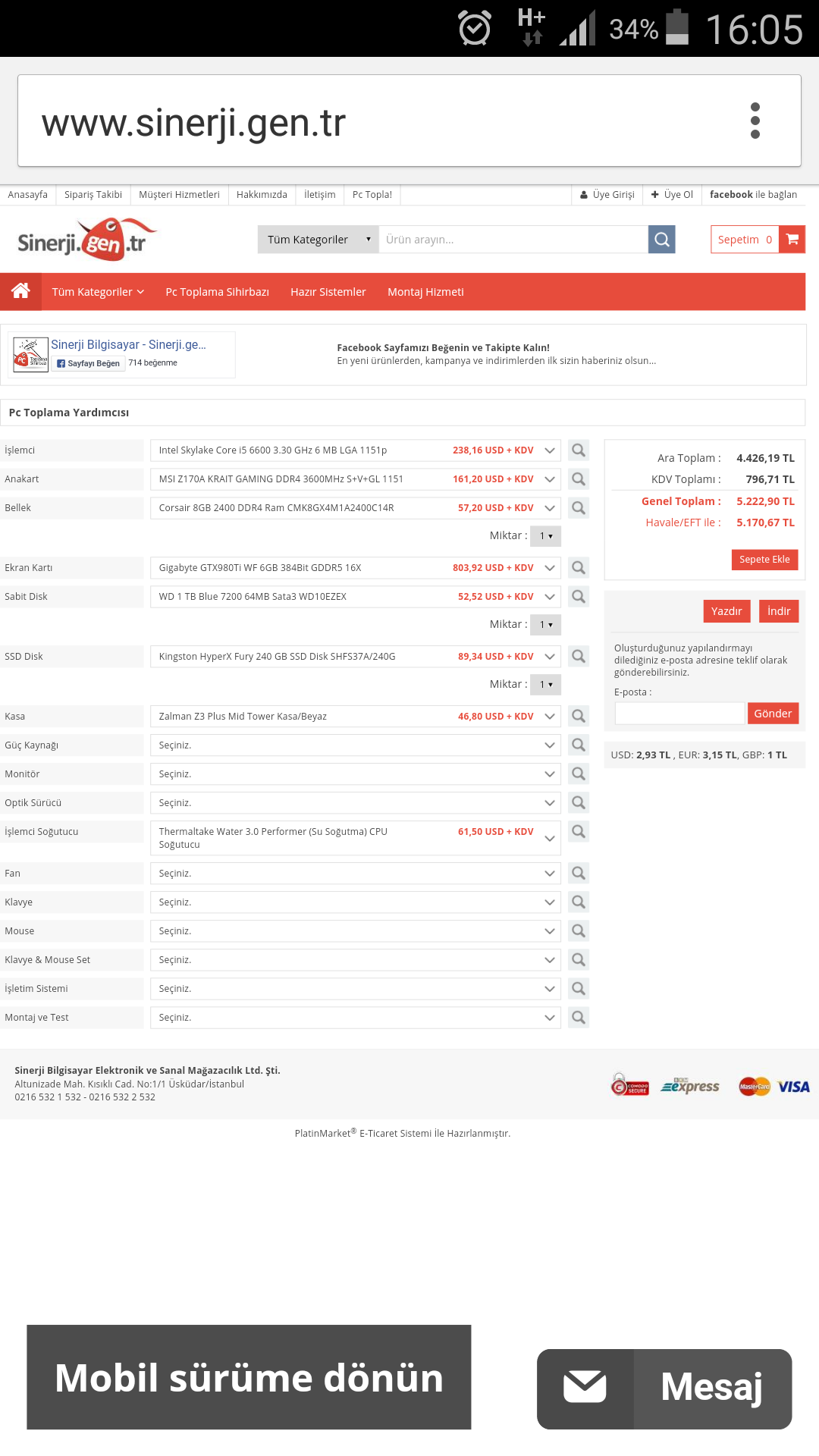Click the Ürün arayın search field
The width and height of the screenshot is (819, 1456).
coord(513,240)
